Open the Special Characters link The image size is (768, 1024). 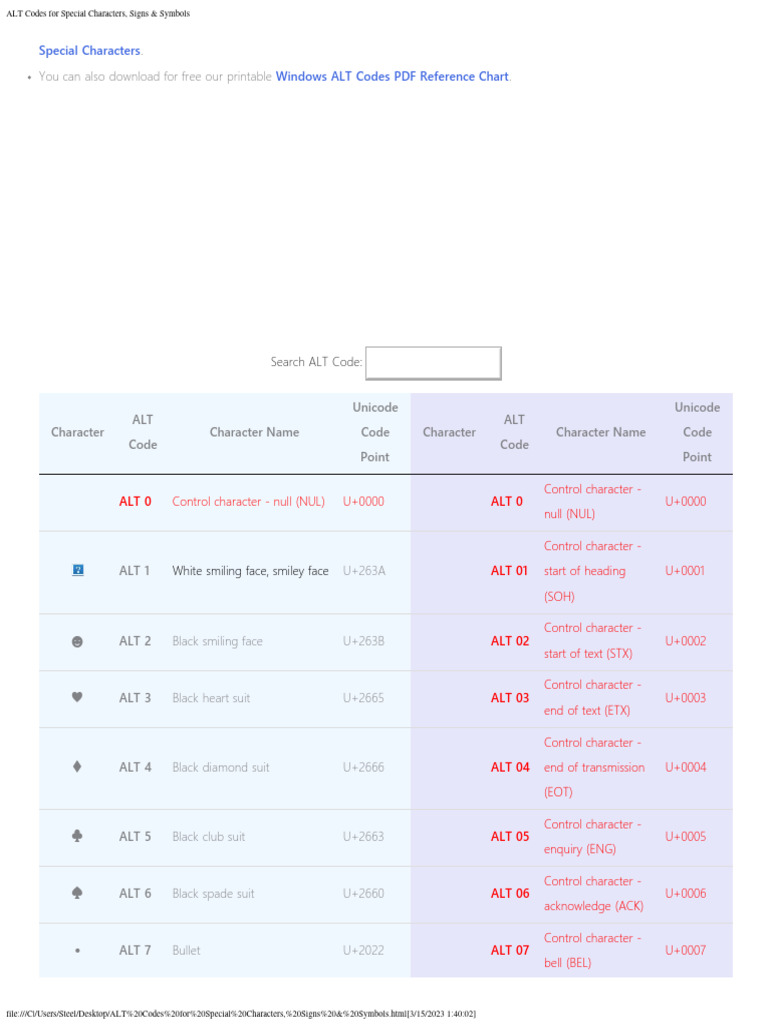tap(90, 50)
